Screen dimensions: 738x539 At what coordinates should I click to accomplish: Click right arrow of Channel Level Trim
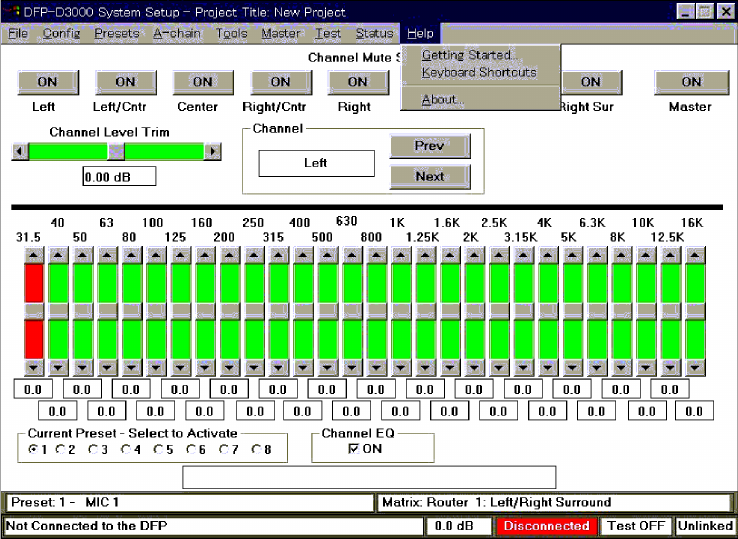(x=212, y=152)
